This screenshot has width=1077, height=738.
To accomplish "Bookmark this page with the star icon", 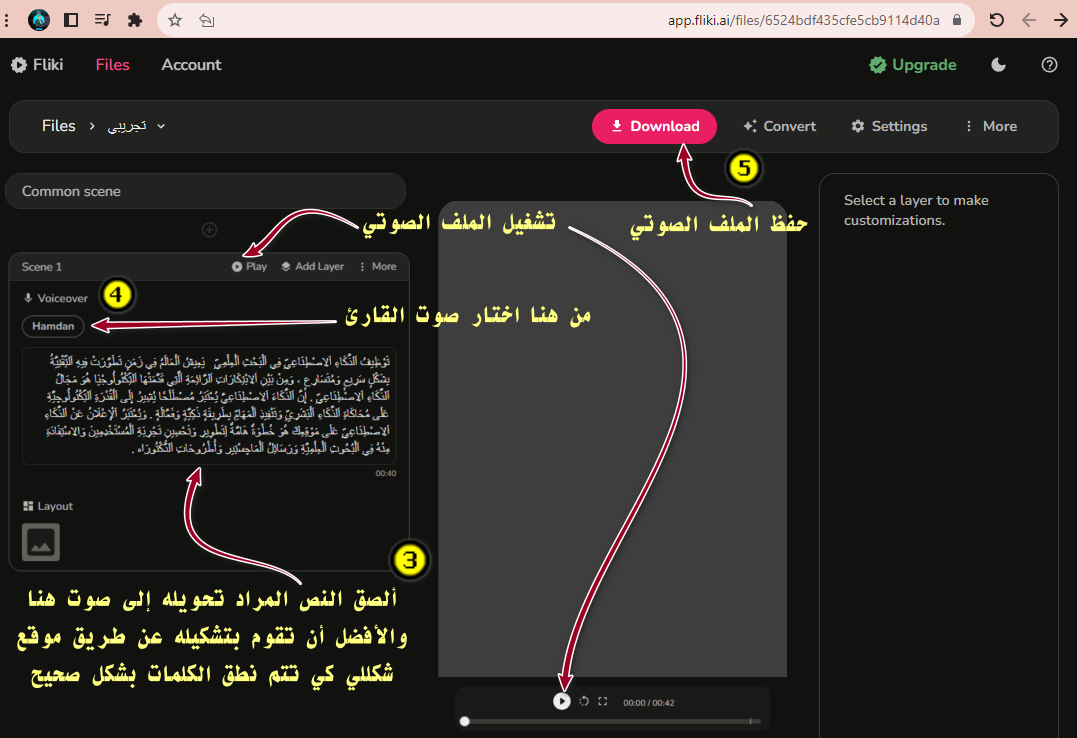I will [175, 19].
